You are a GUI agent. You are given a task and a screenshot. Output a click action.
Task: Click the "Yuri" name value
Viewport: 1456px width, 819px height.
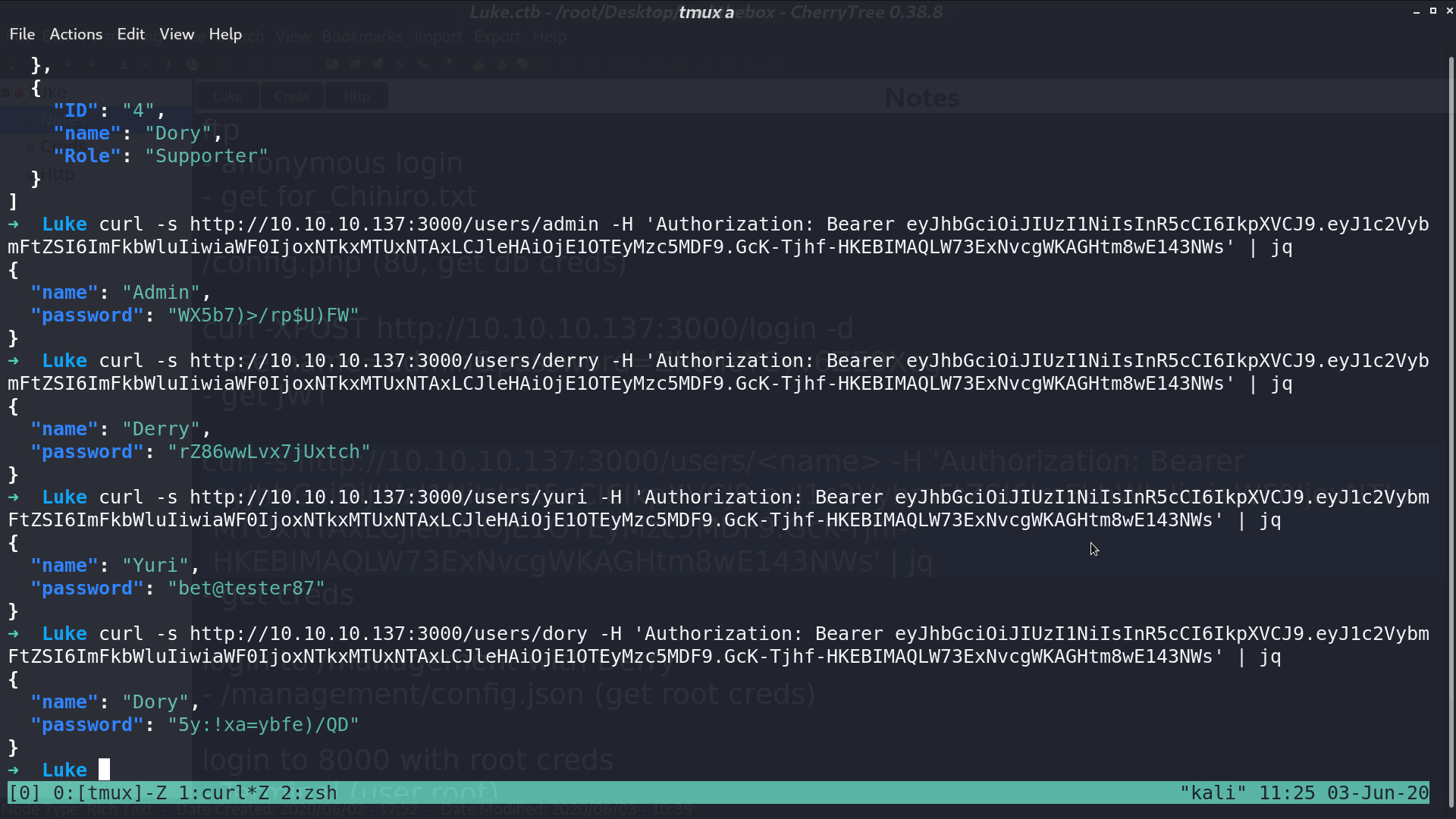[x=155, y=566]
